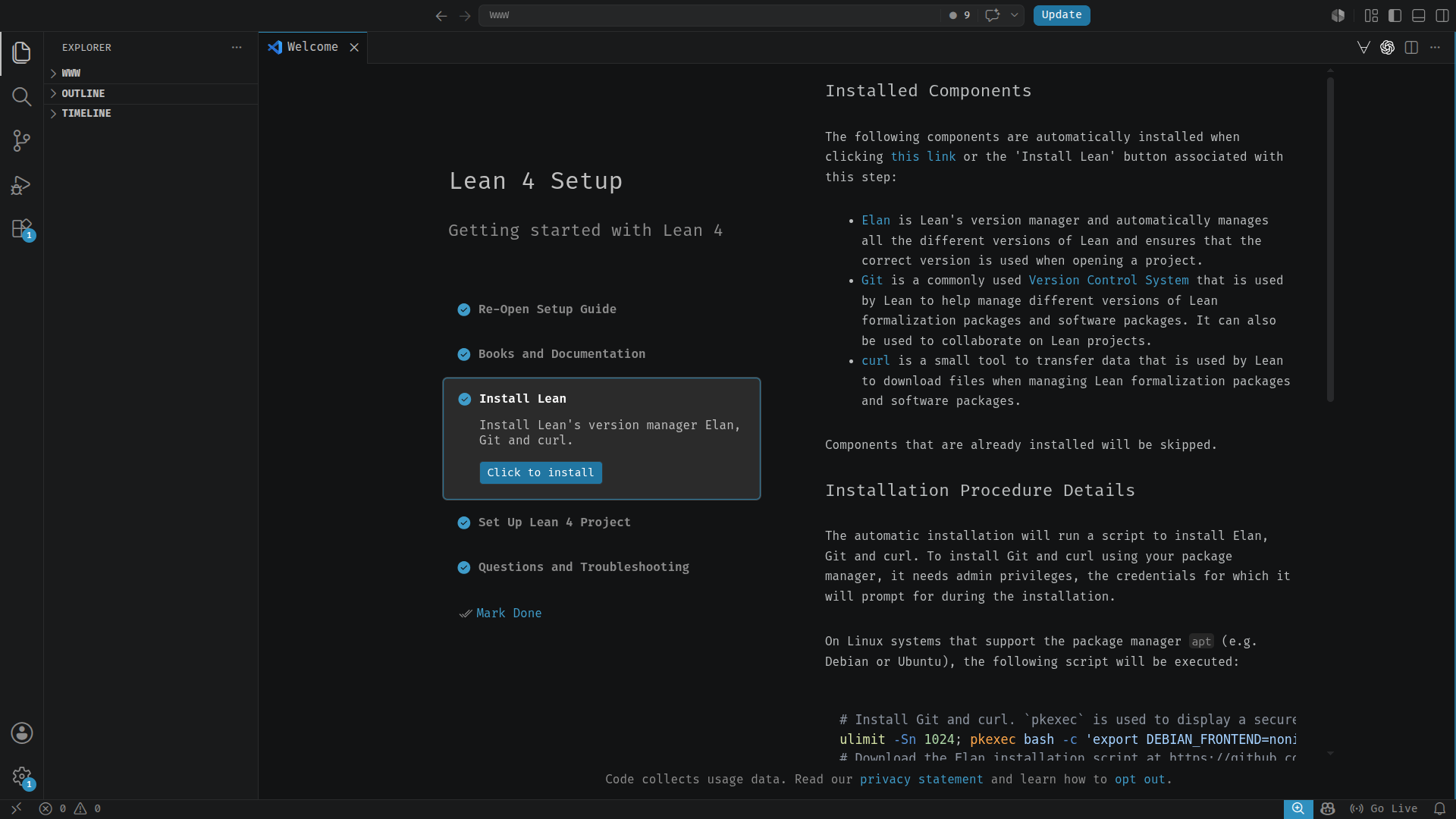1456x819 pixels.
Task: Click the hexagon extension icon in title bar
Action: coord(1338,15)
